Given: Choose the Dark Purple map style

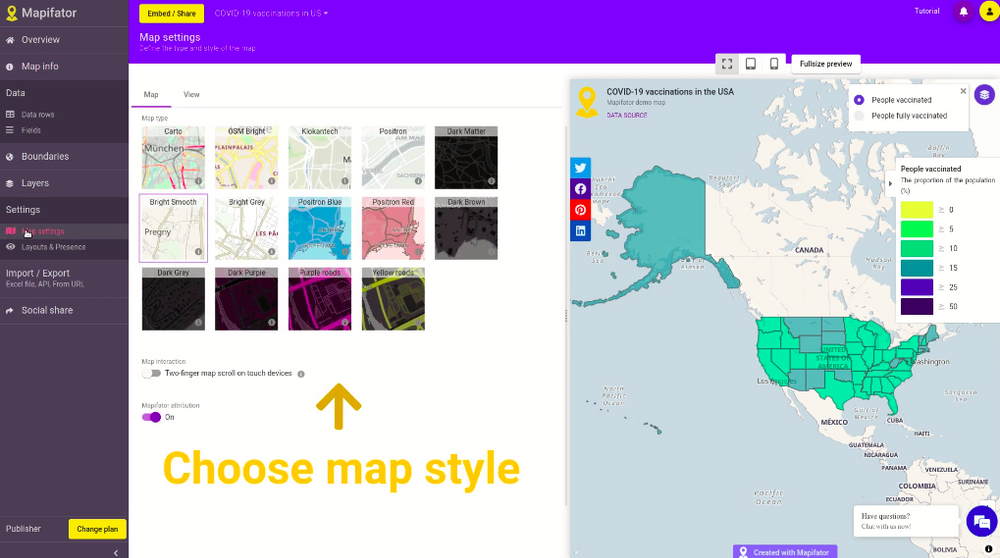Looking at the screenshot, I should (x=247, y=299).
